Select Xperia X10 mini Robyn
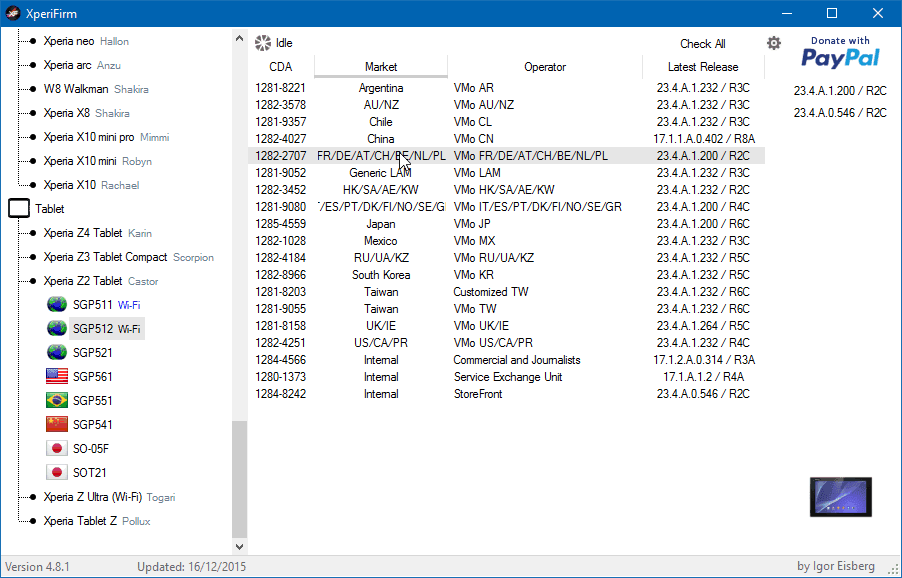 tap(98, 161)
